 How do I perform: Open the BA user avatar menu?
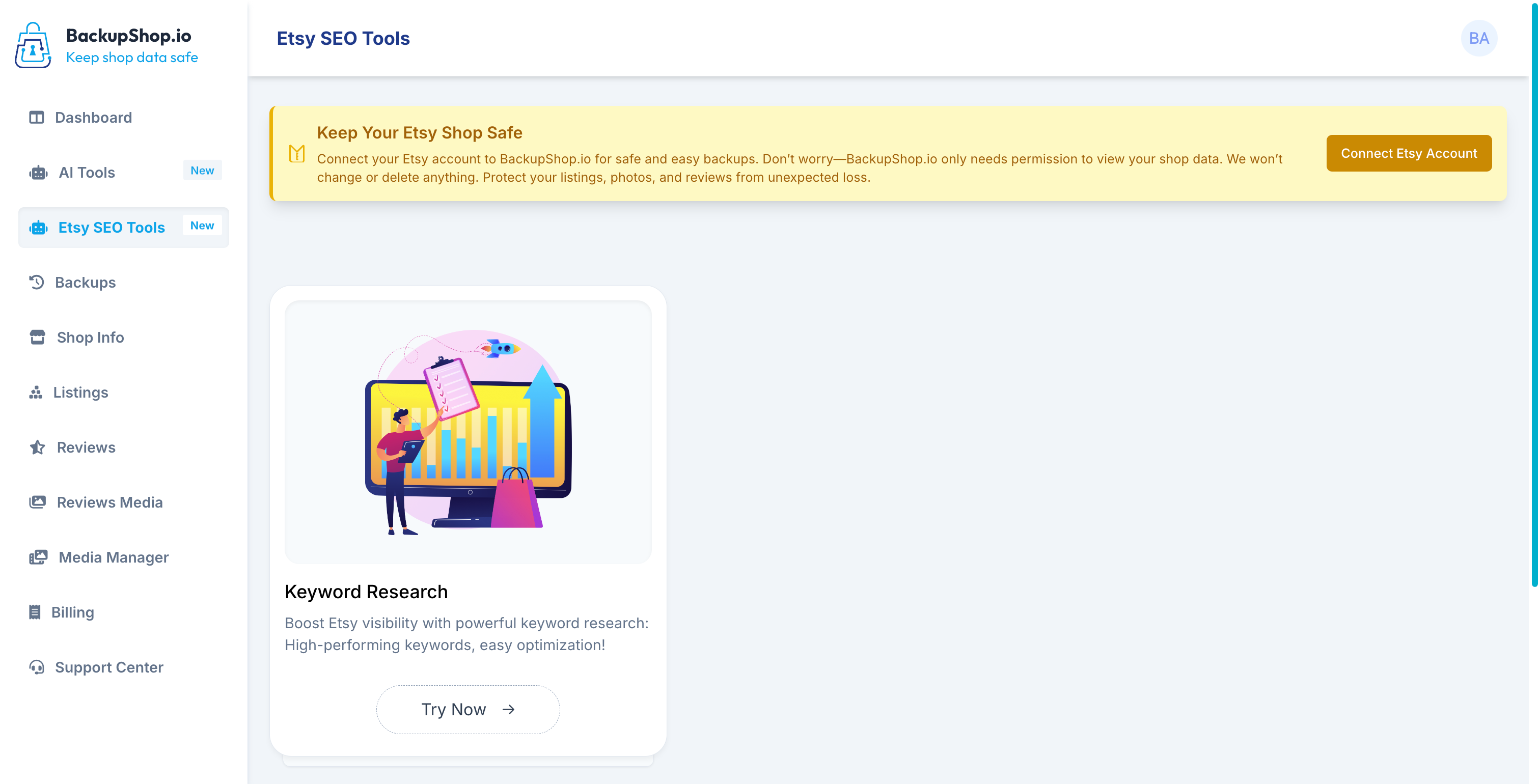click(x=1478, y=38)
